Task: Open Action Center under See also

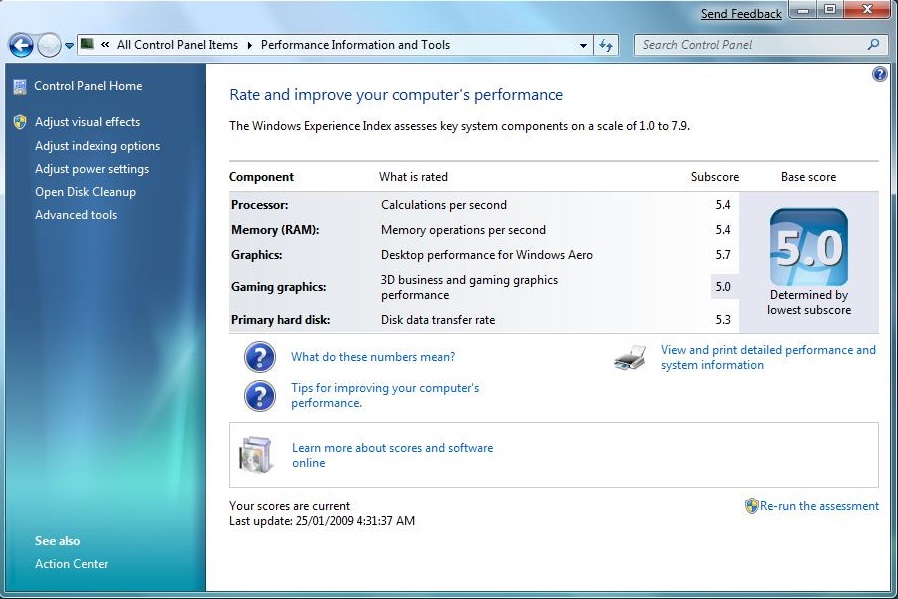Action: click(72, 564)
